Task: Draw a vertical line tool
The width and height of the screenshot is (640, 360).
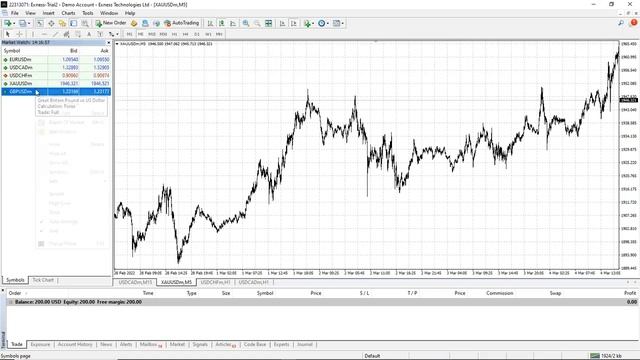Action: tap(33, 34)
